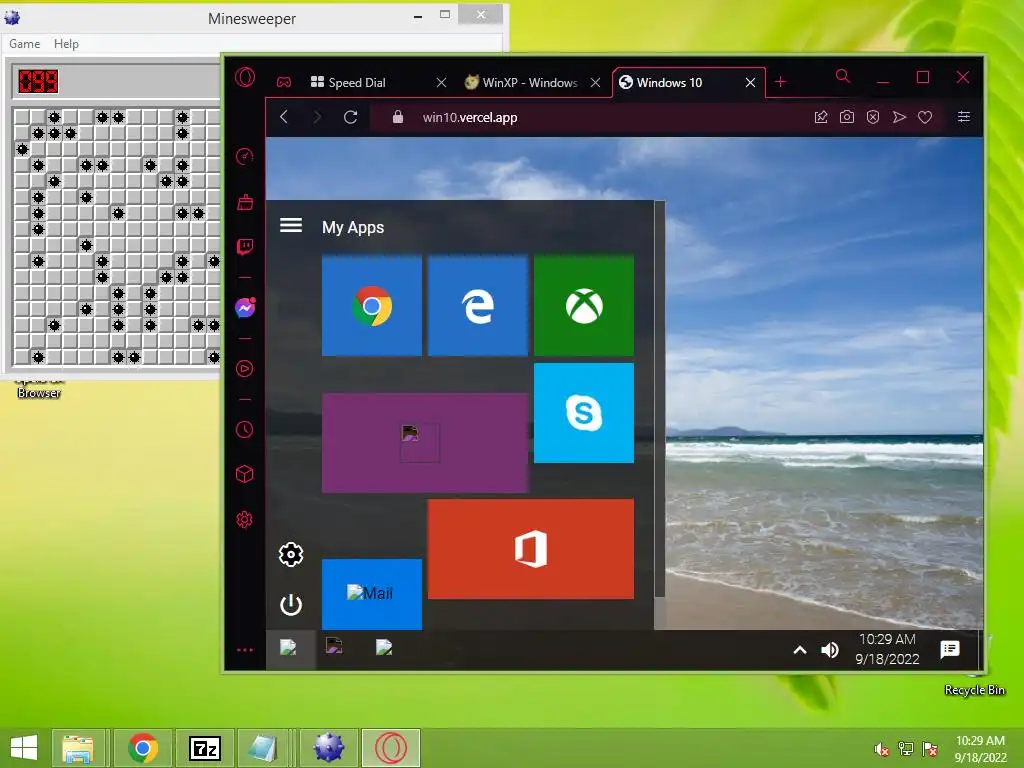This screenshot has width=1024, height=768.
Task: Open History clock icon in sidebar
Action: point(245,430)
